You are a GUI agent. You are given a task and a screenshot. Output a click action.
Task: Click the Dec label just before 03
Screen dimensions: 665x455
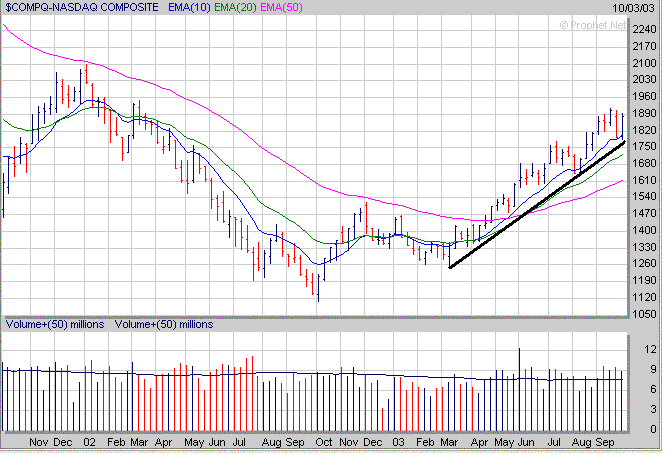pos(372,442)
